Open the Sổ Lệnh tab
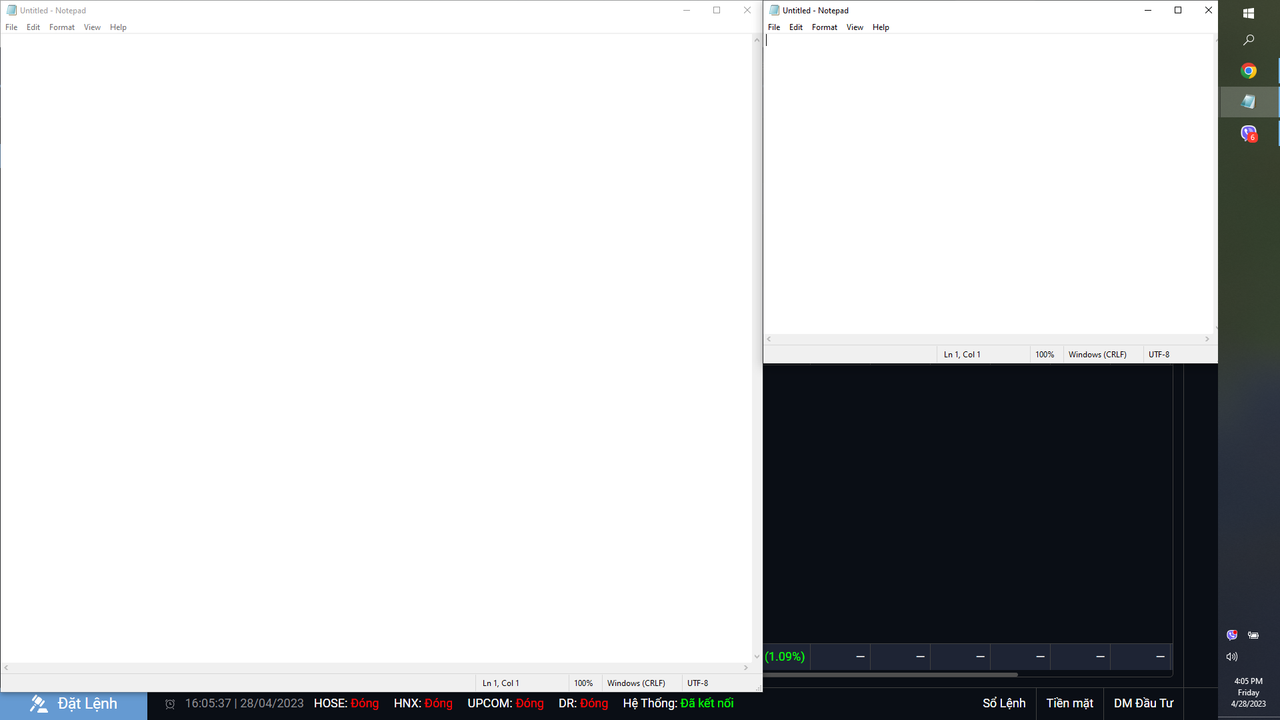1280x720 pixels. click(x=1004, y=704)
